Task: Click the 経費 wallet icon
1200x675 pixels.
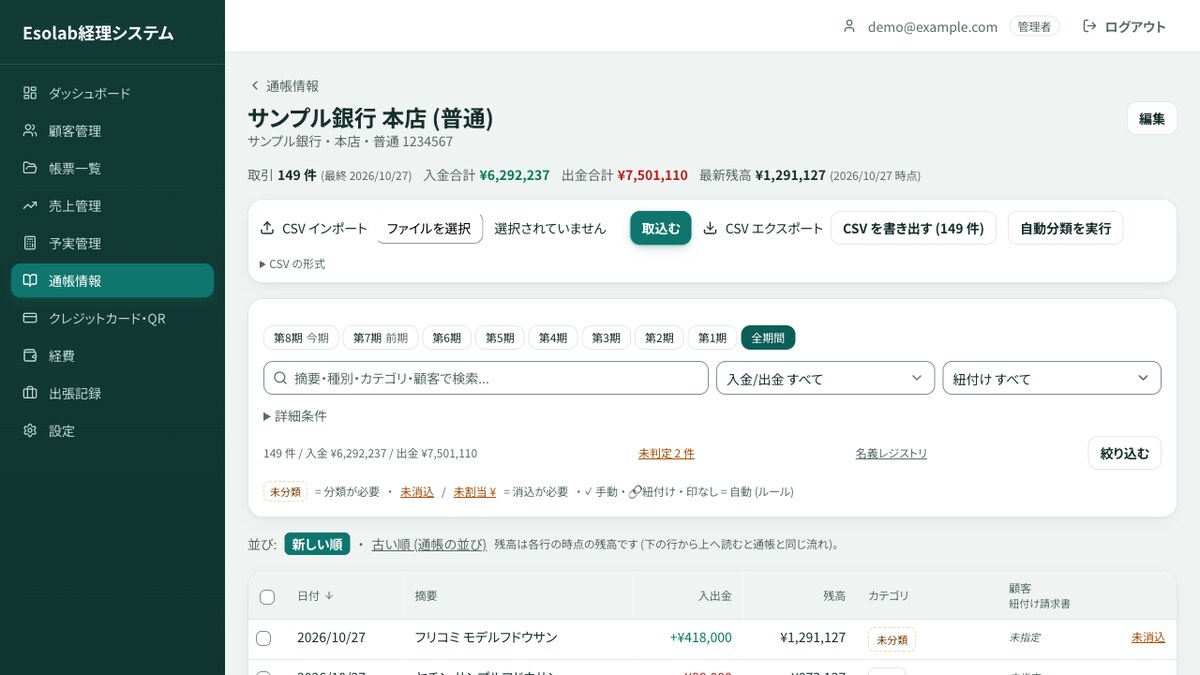Action: tap(30, 356)
